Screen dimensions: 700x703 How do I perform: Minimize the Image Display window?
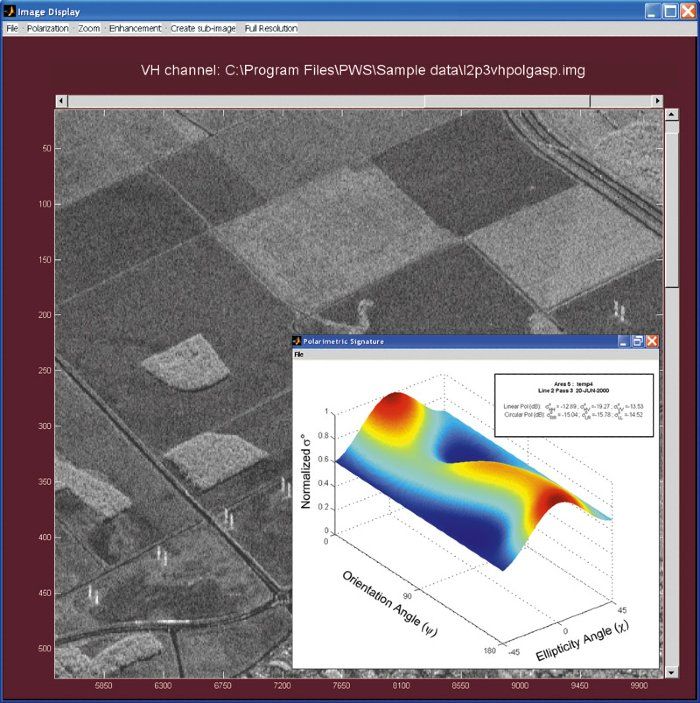click(x=653, y=11)
